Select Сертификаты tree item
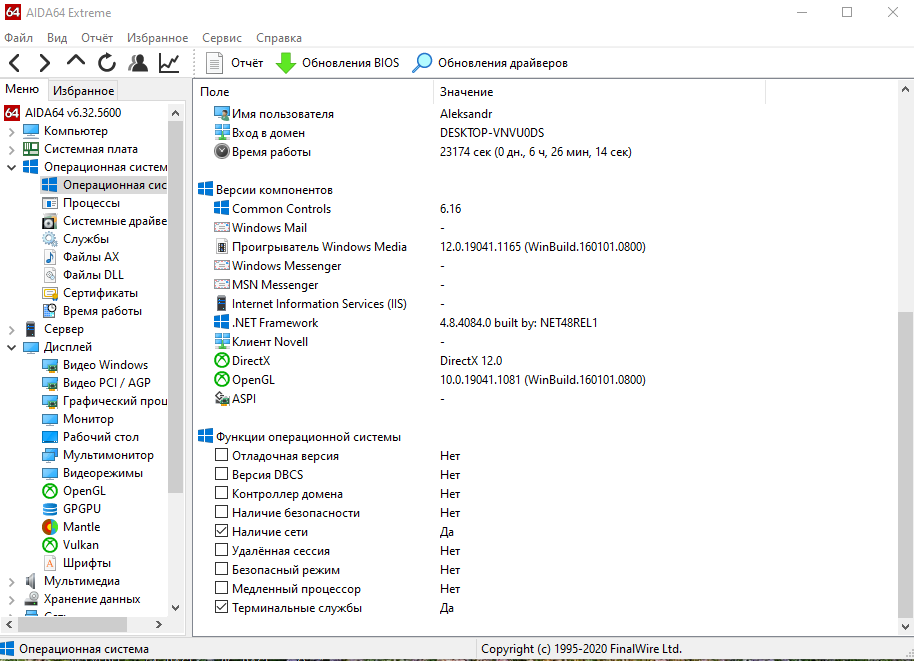The width and height of the screenshot is (914, 661). coord(100,293)
